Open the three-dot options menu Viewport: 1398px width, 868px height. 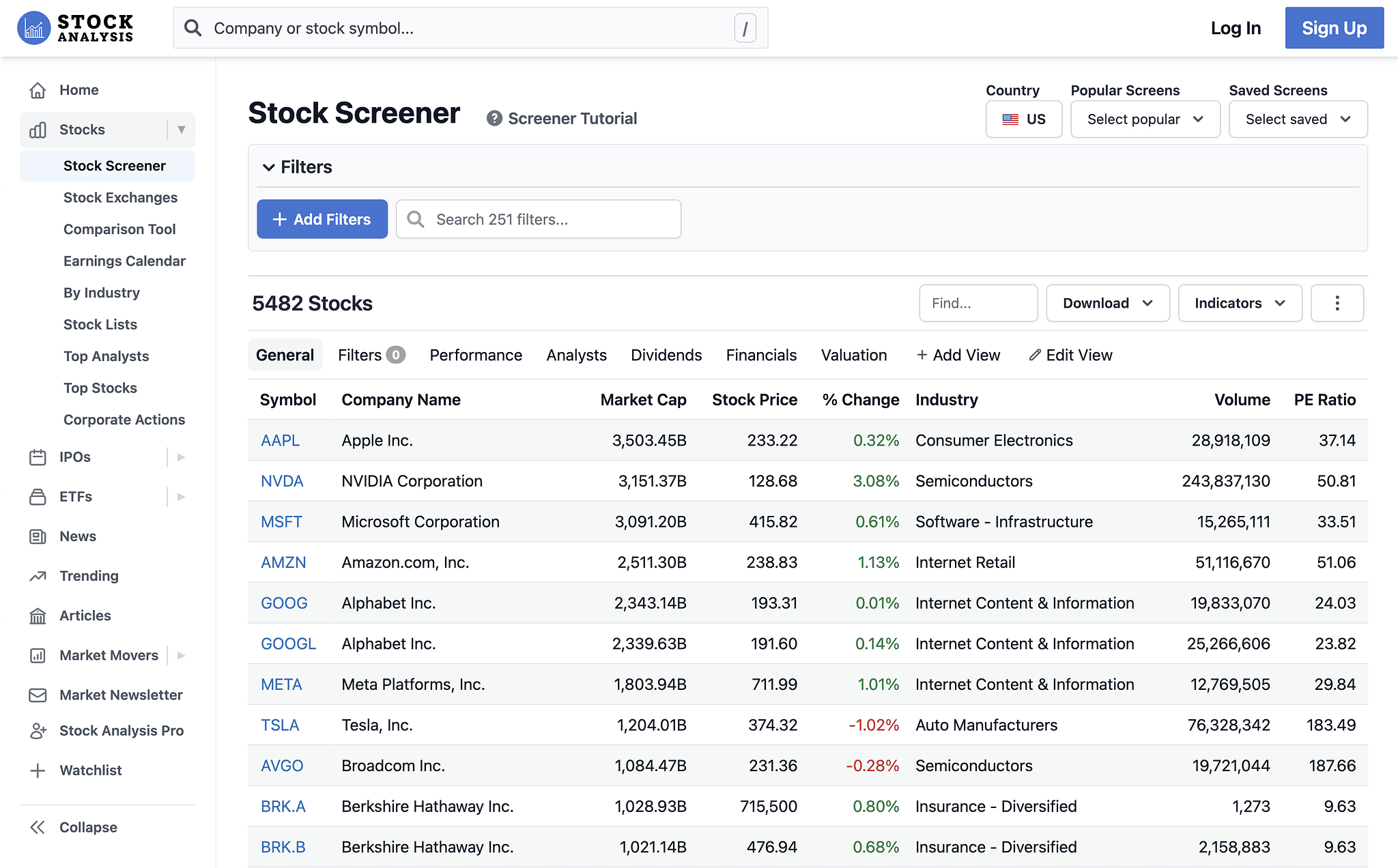tap(1337, 303)
